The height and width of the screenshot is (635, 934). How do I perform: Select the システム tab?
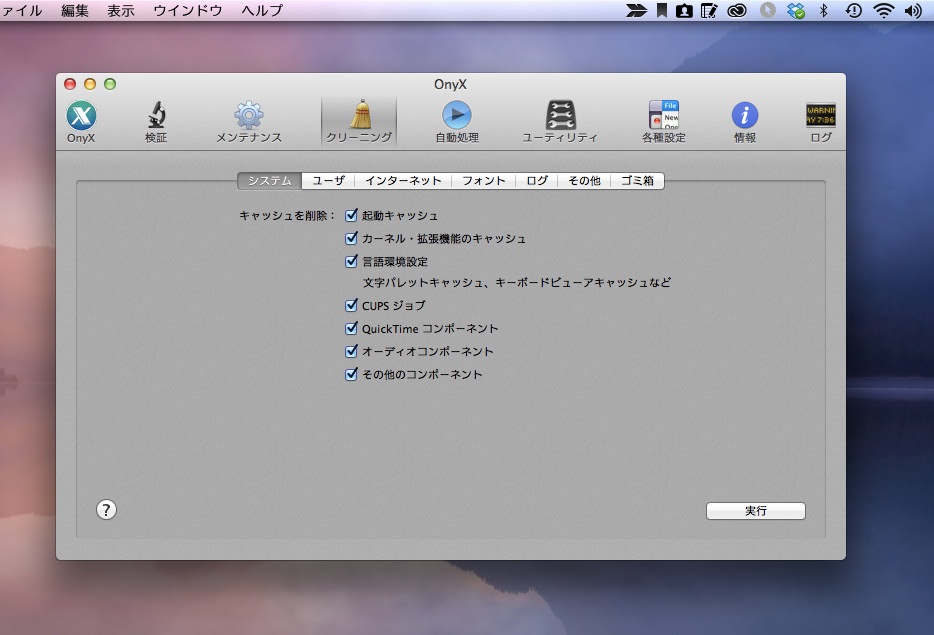click(269, 180)
